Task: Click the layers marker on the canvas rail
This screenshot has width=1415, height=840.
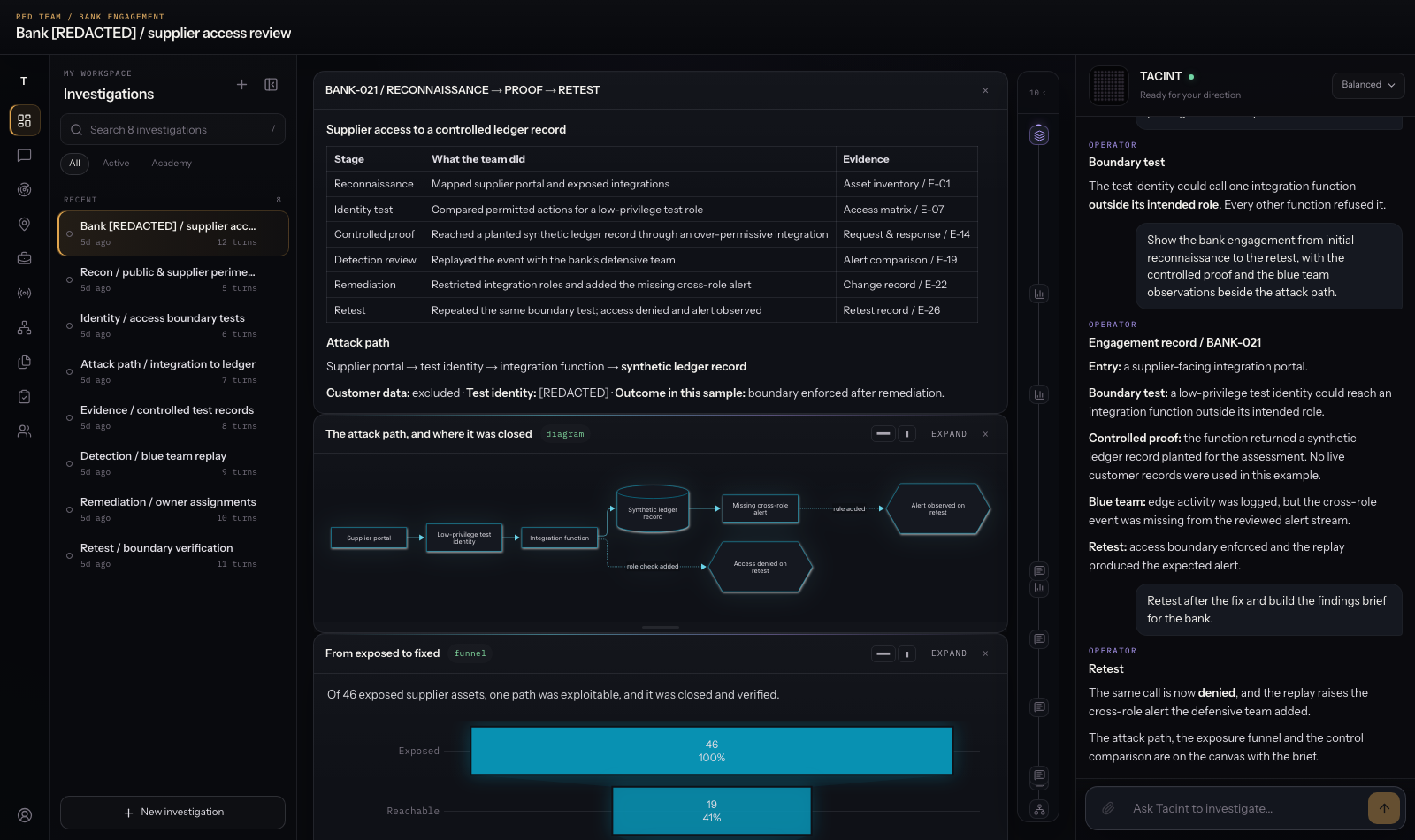Action: click(1039, 135)
